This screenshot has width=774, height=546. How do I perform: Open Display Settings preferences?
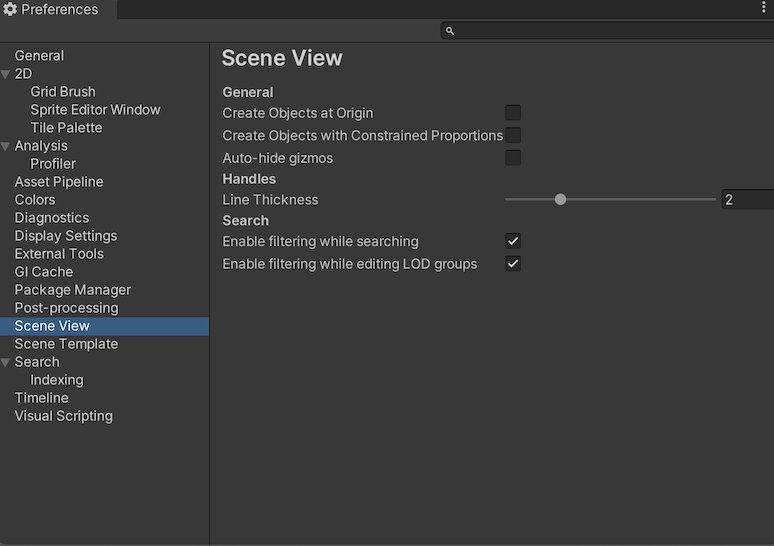tap(66, 236)
